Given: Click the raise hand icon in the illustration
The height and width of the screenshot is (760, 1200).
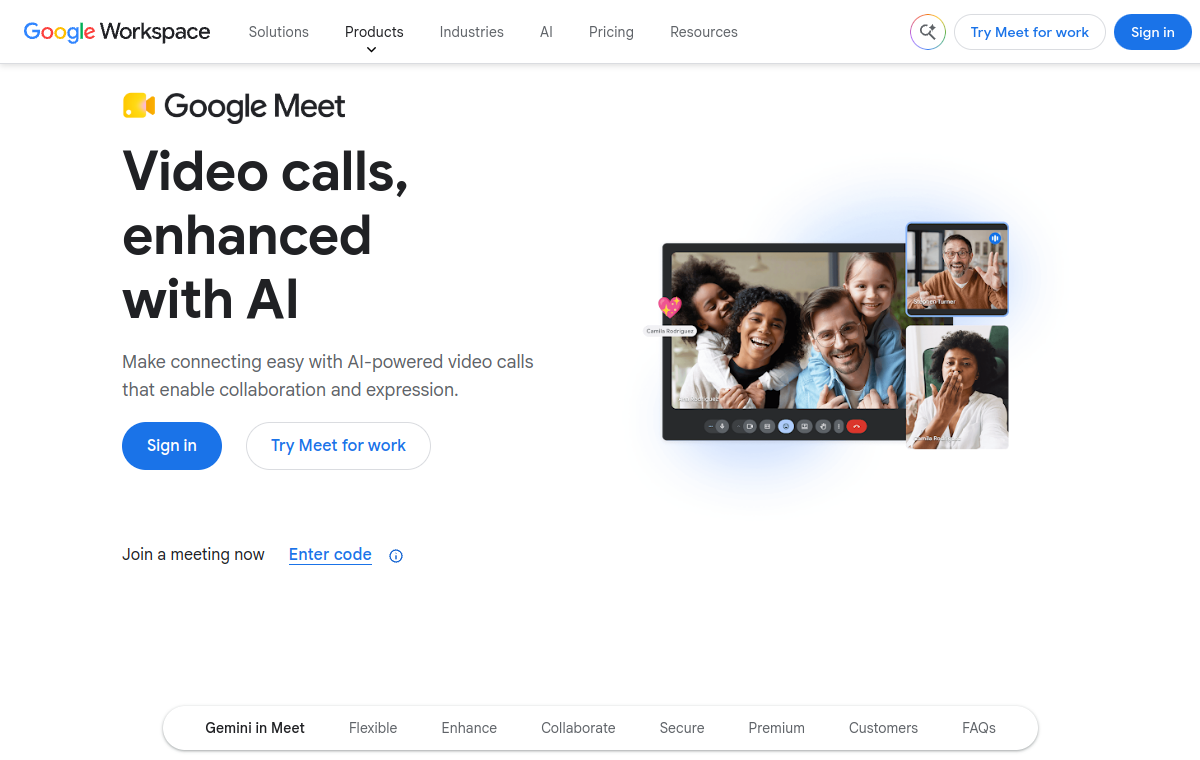Looking at the screenshot, I should coord(823,426).
